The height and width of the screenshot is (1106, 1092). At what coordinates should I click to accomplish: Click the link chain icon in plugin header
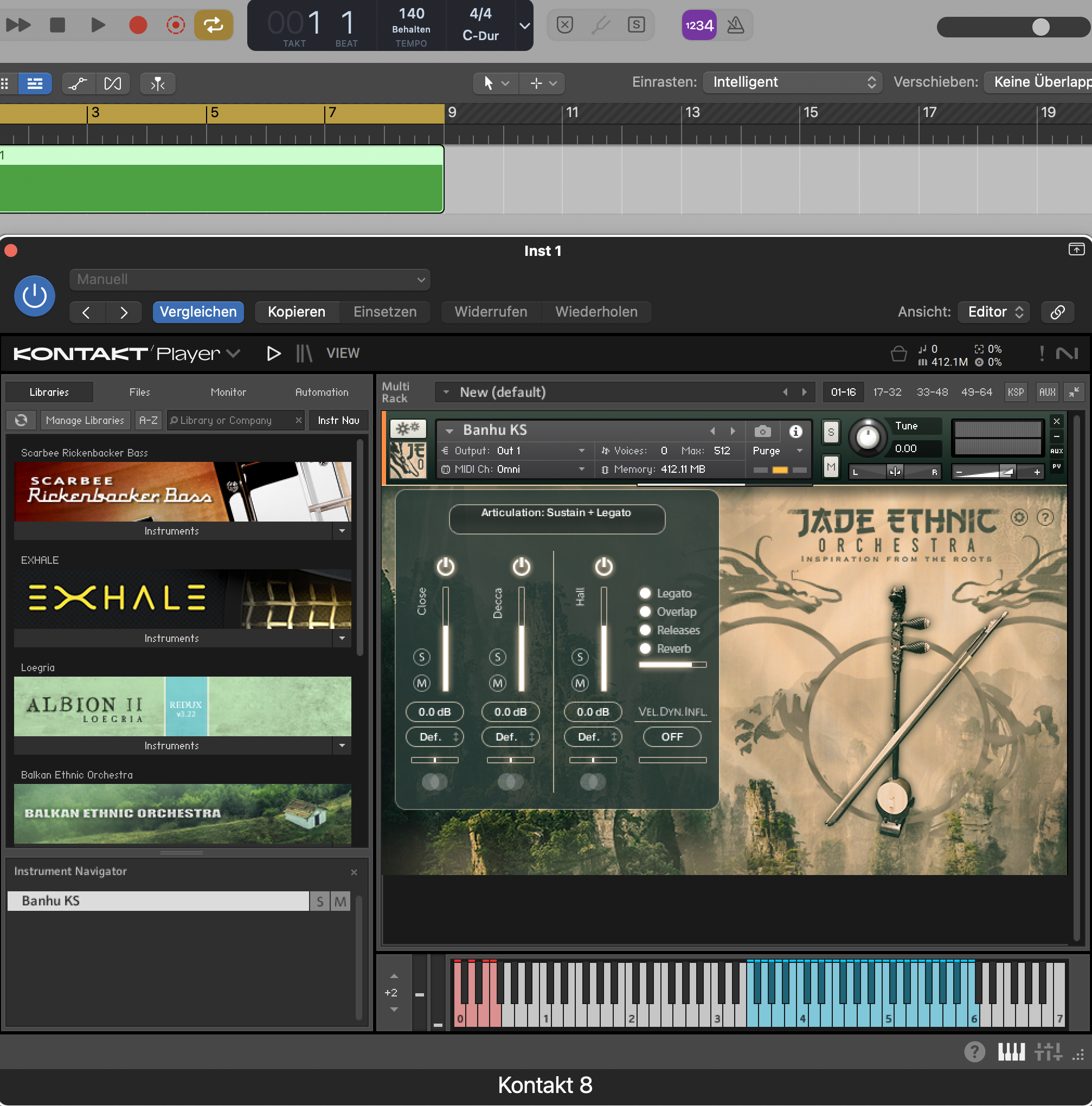tap(1057, 312)
